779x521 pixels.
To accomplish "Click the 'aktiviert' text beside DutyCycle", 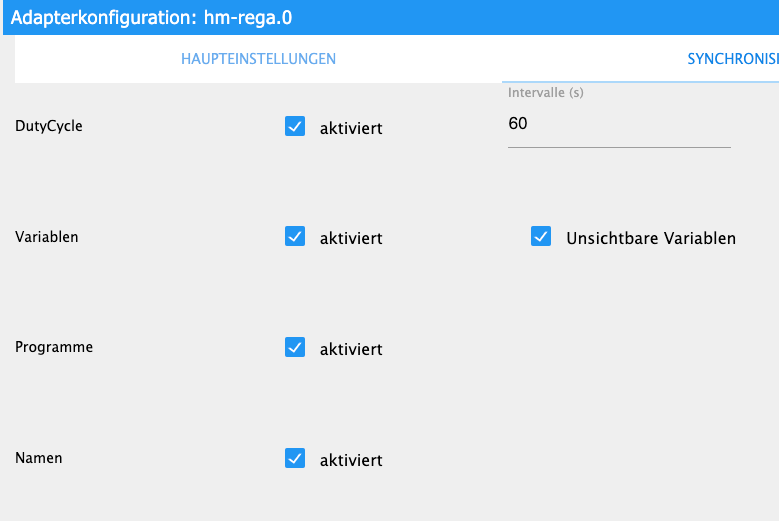I will pos(351,129).
